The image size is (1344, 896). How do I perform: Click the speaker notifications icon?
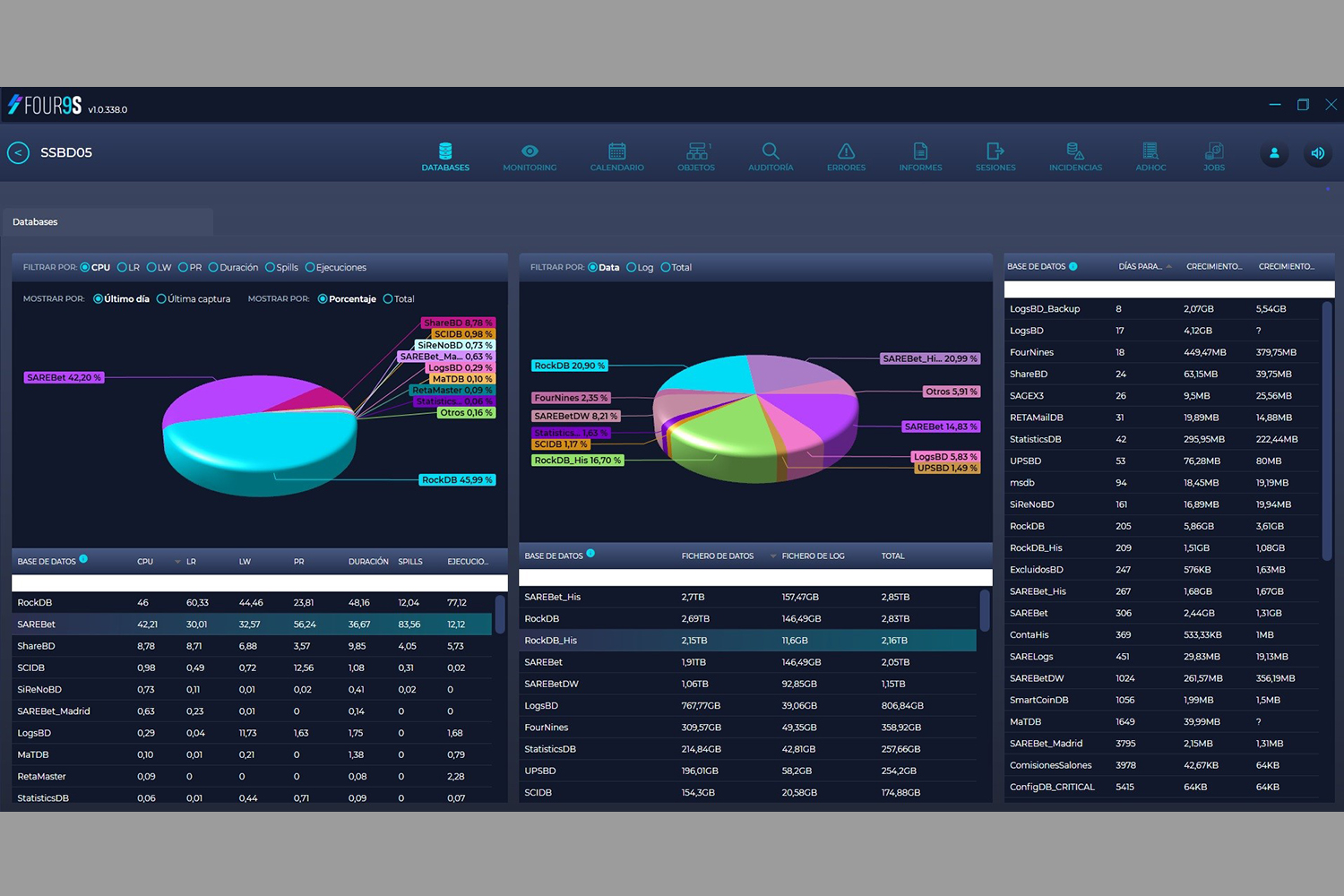(1317, 153)
